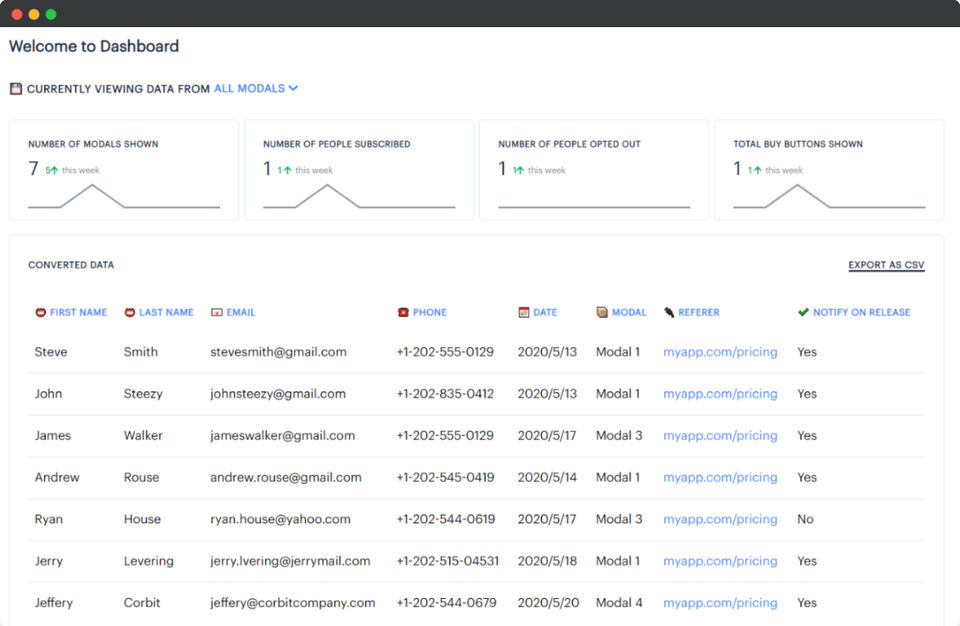Click the last name Steezy
The image size is (960, 626).
(x=143, y=394)
